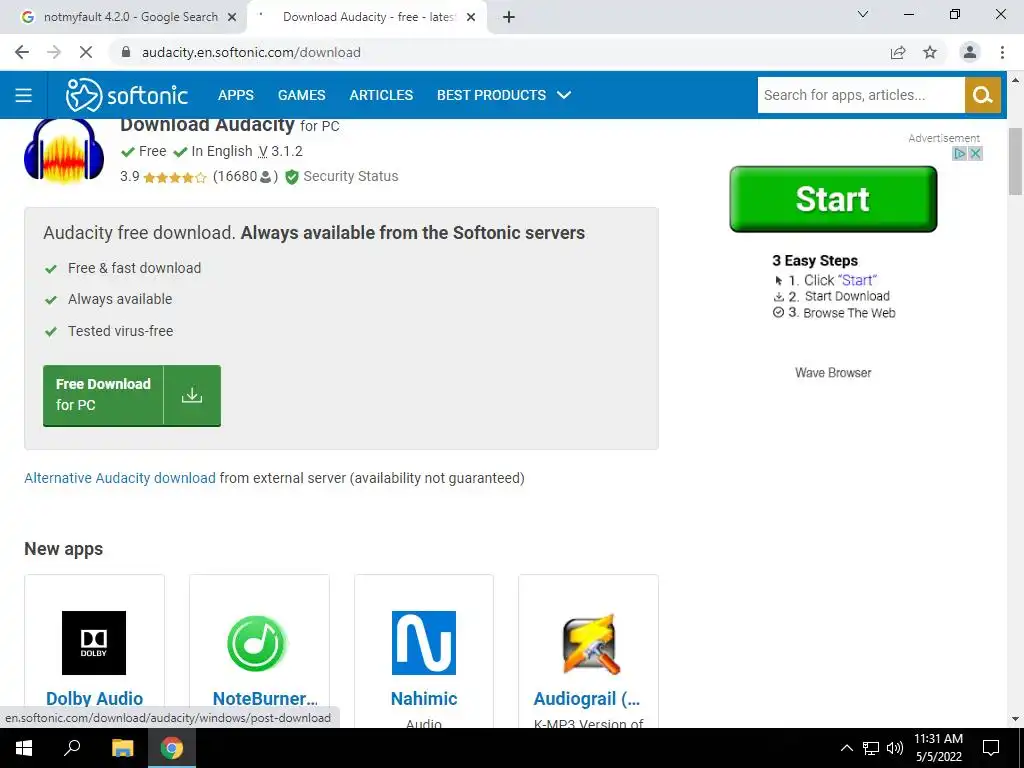
Task: Click the star rating 3.9
Action: [x=163, y=177]
